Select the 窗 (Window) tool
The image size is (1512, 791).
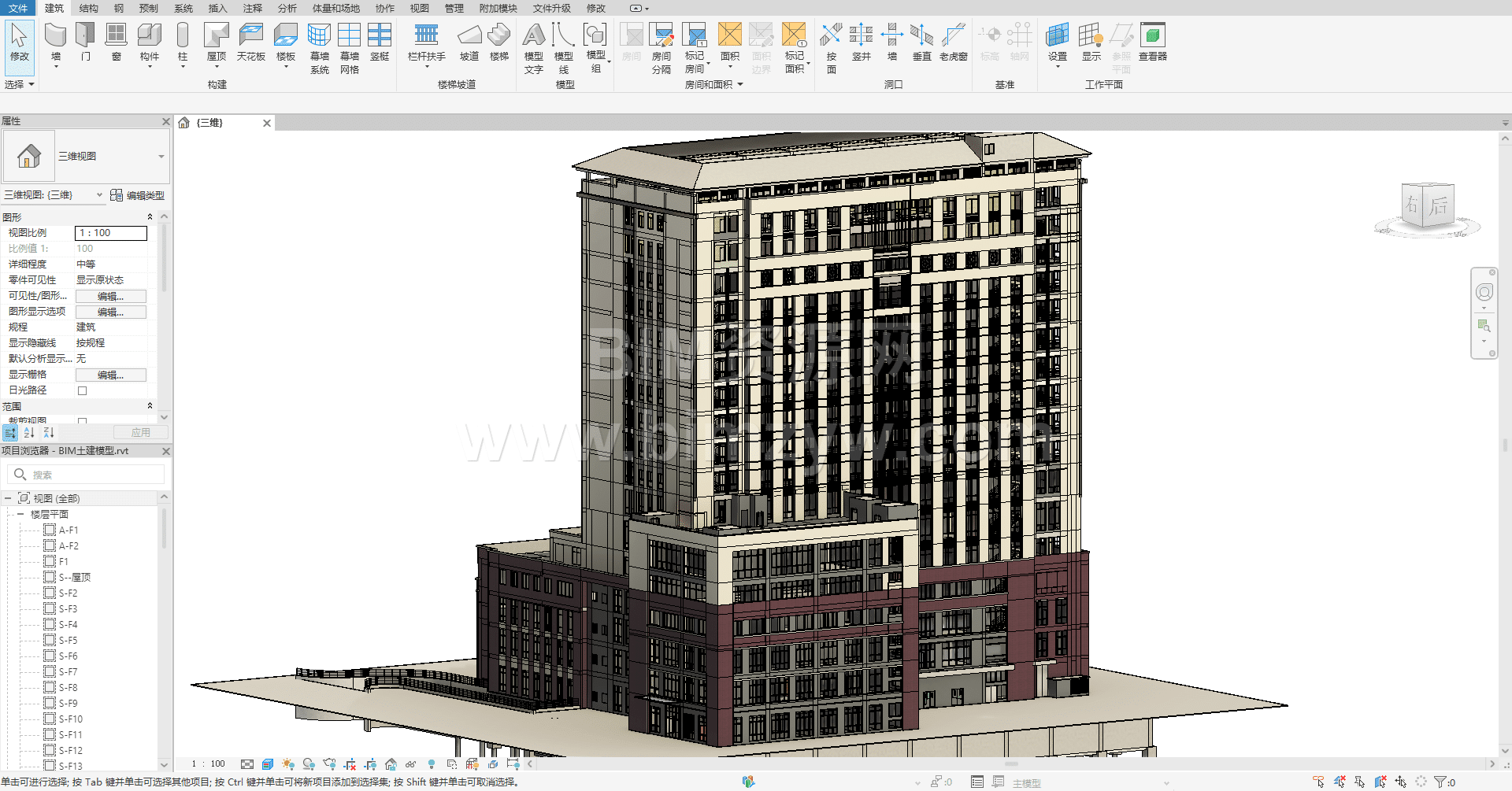116,42
